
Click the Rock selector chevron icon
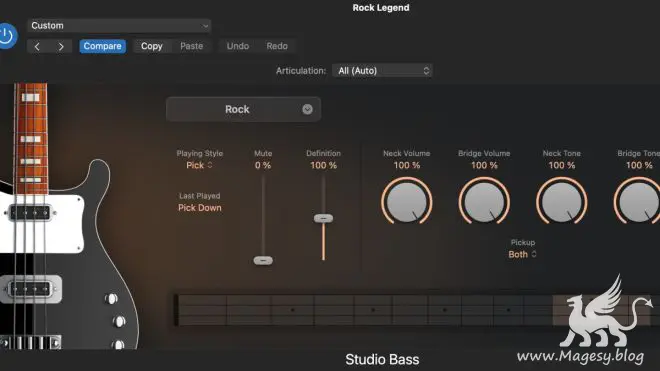coord(307,109)
